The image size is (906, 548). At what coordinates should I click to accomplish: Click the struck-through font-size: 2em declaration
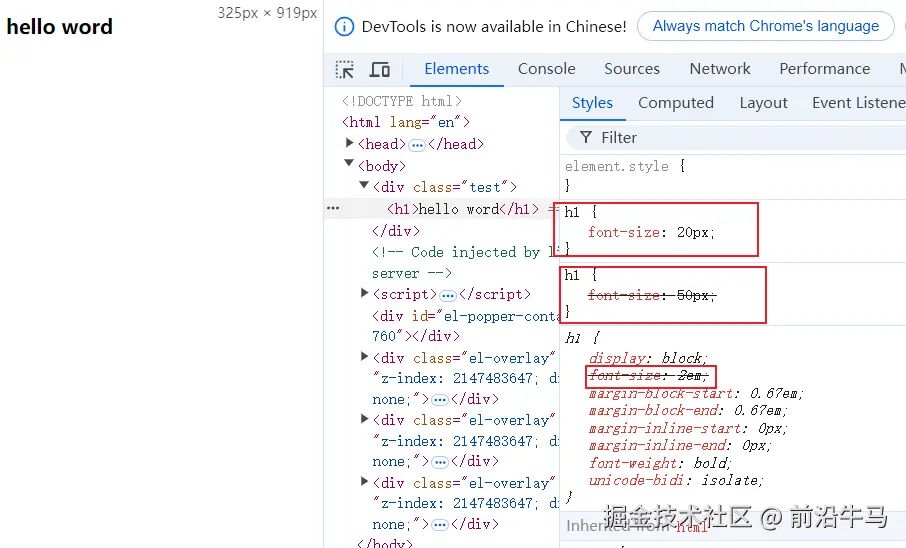(648, 376)
